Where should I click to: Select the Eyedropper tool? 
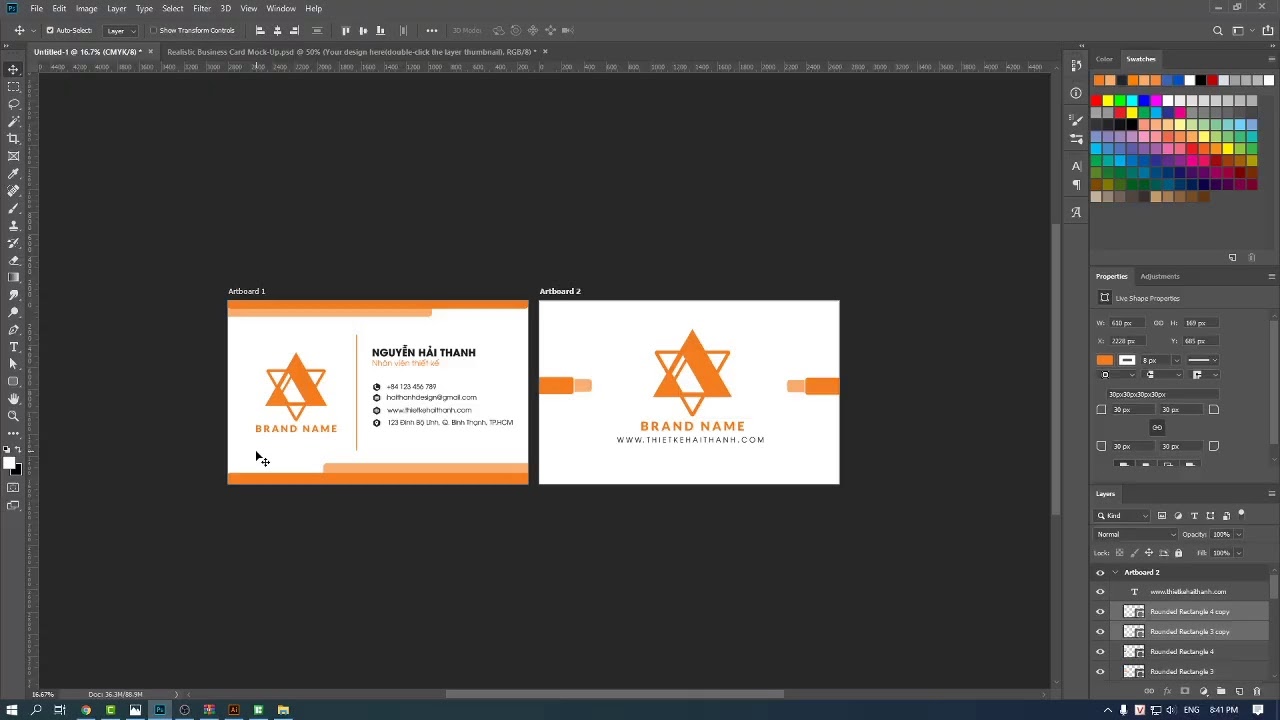[13, 173]
